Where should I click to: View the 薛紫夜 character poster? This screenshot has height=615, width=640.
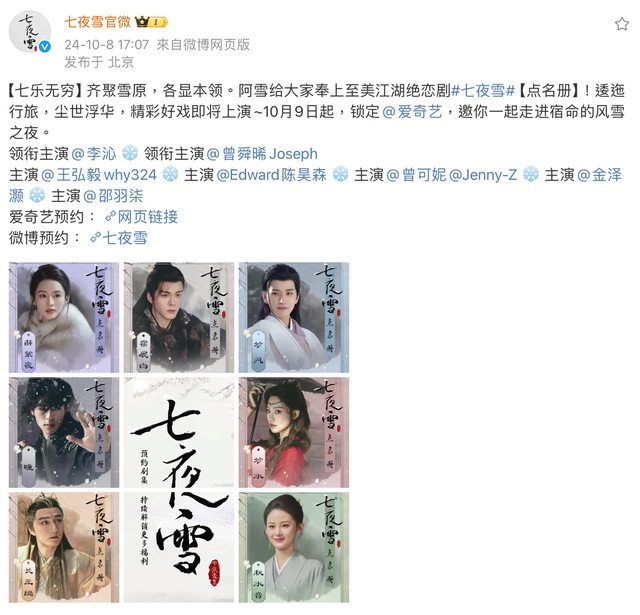click(x=64, y=317)
